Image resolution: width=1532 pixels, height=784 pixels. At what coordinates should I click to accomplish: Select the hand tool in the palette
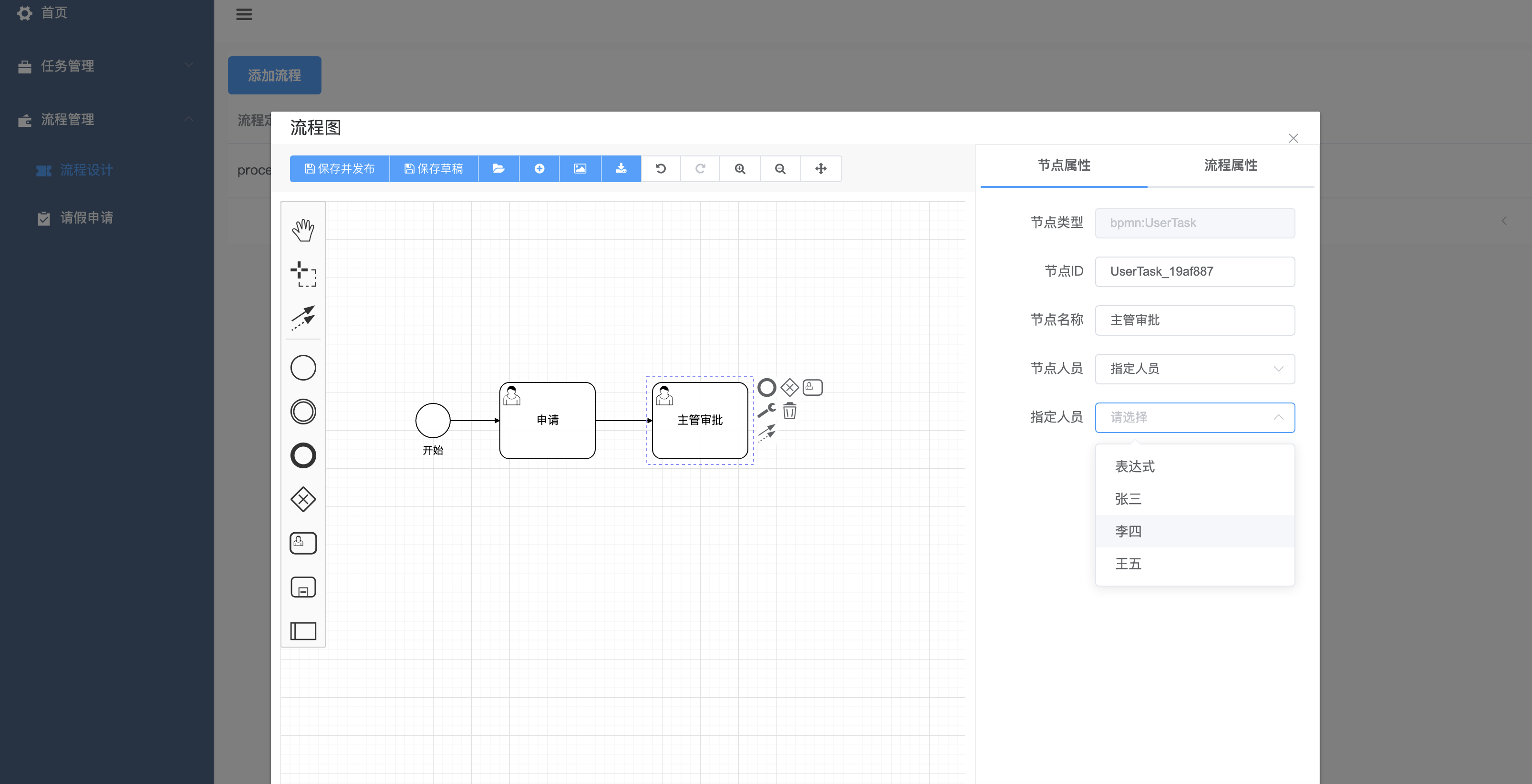[303, 230]
